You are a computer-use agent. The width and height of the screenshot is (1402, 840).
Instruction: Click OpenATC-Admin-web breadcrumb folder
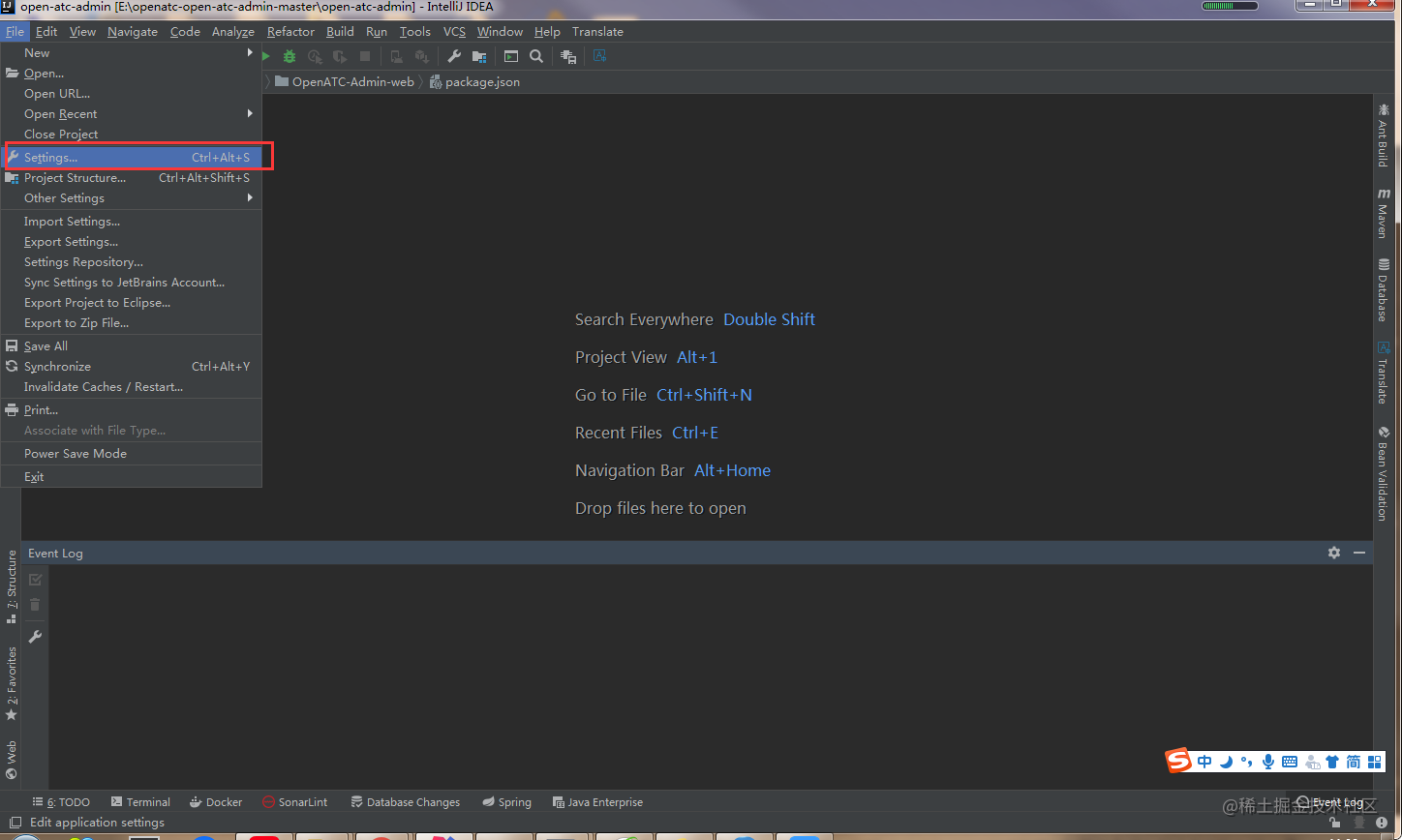pyautogui.click(x=345, y=82)
